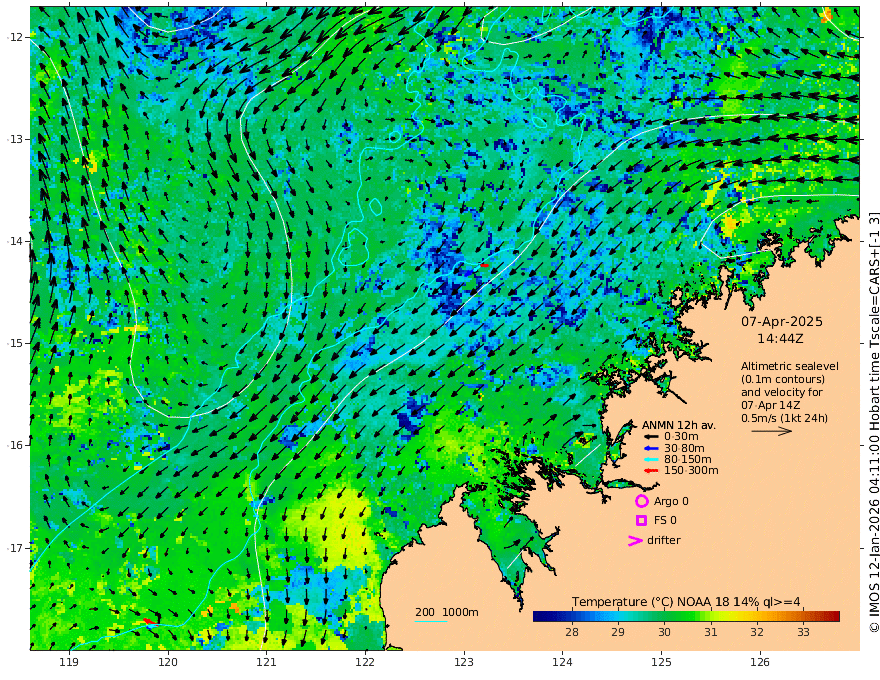Image resolution: width=880 pixels, height=680 pixels.
Task: Click the 31 colorbar tick label
Action: tap(711, 632)
